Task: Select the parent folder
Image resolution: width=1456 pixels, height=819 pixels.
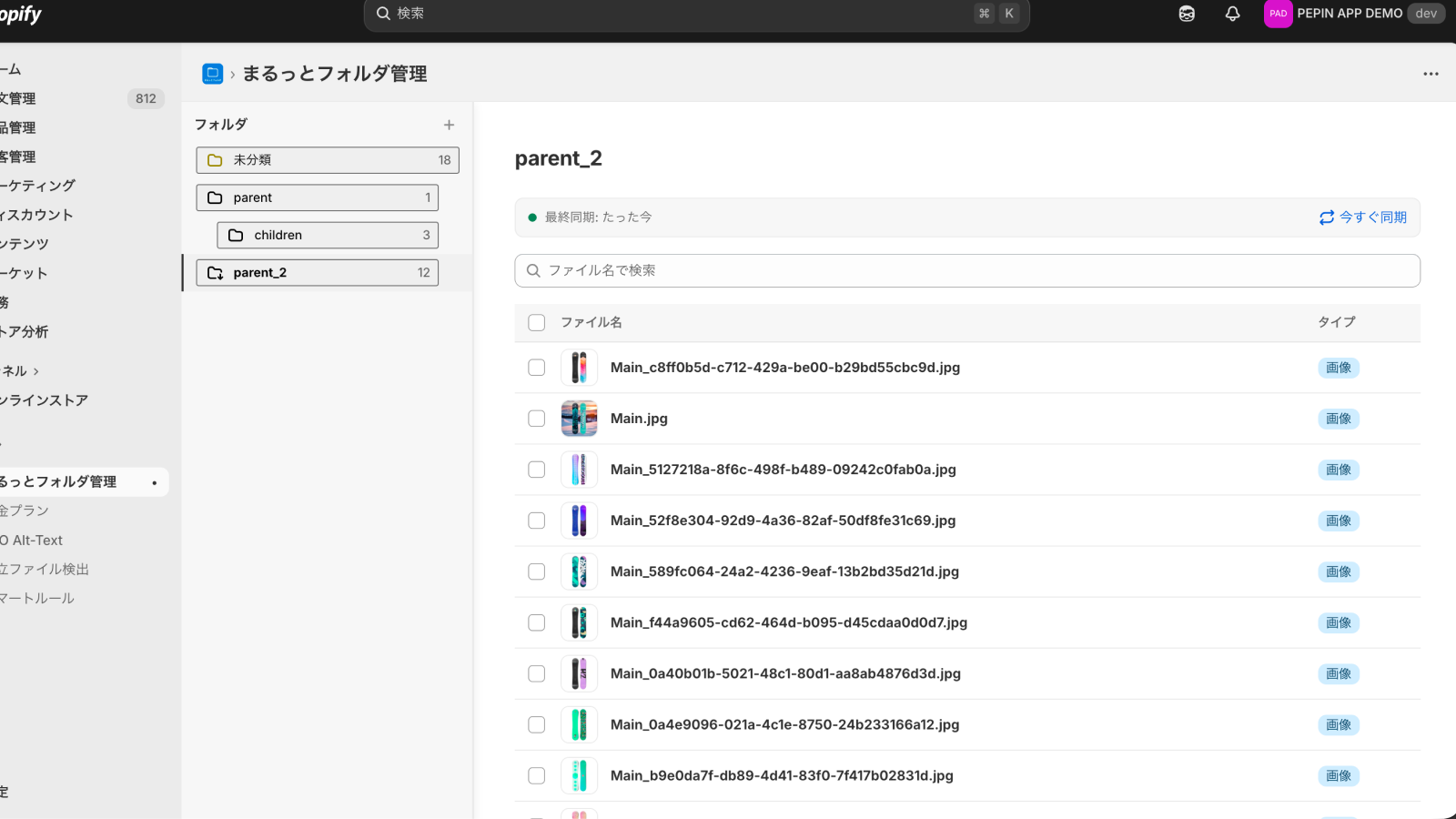Action: pos(317,197)
